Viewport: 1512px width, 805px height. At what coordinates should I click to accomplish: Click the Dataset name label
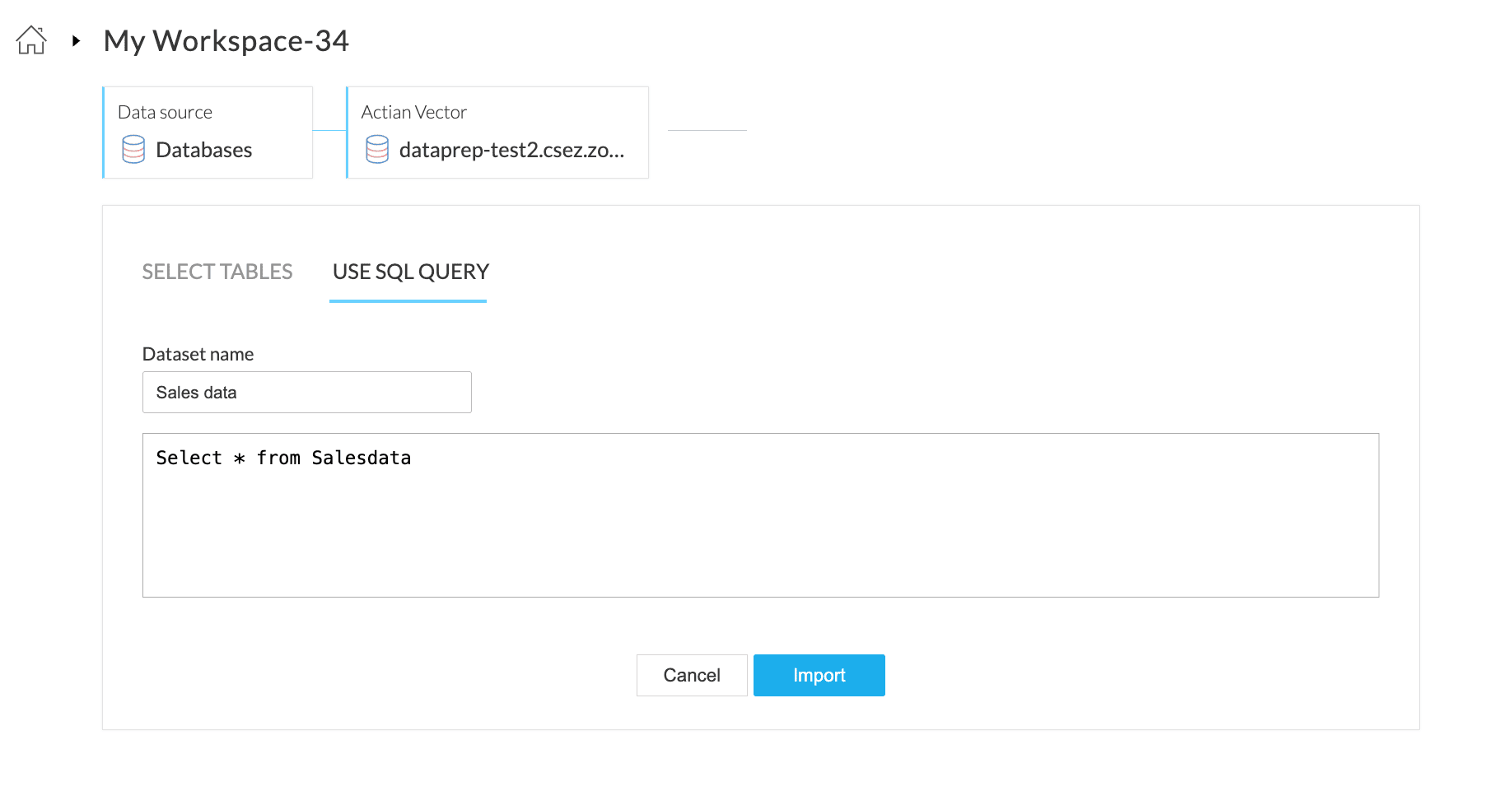198,354
